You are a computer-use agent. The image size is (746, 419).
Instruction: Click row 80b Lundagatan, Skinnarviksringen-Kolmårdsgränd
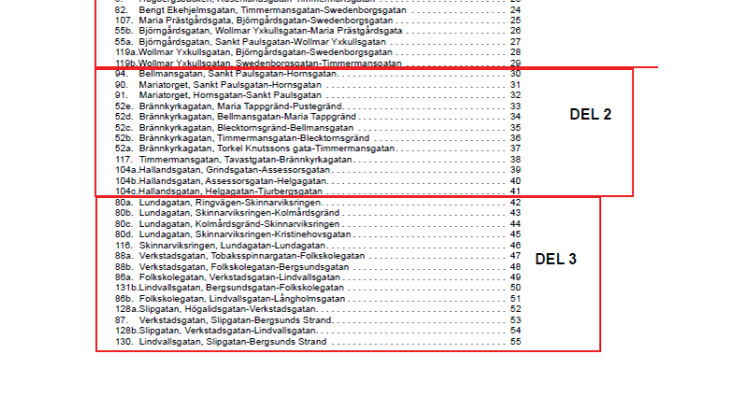point(318,213)
